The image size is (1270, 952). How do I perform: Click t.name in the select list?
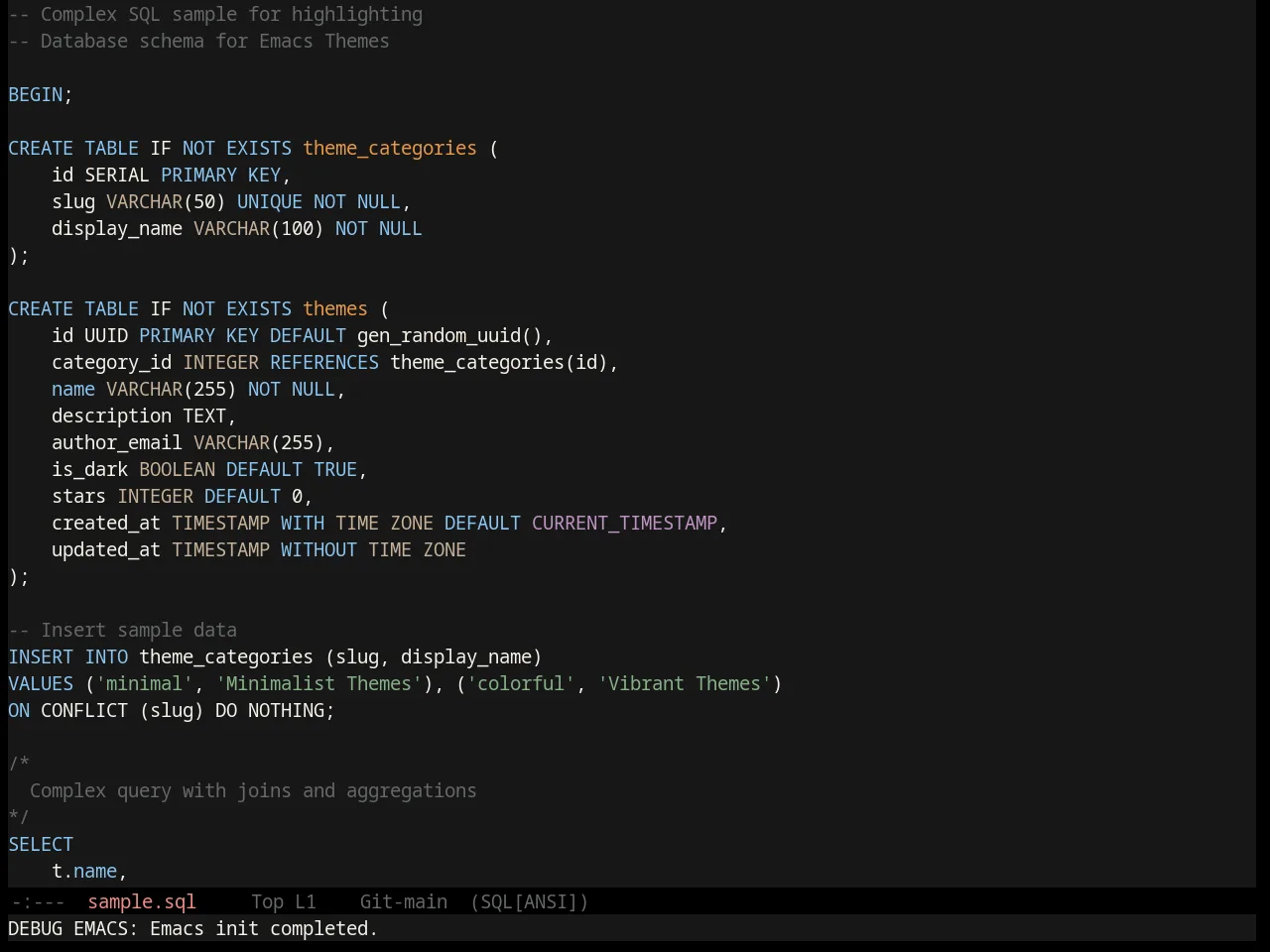84,871
